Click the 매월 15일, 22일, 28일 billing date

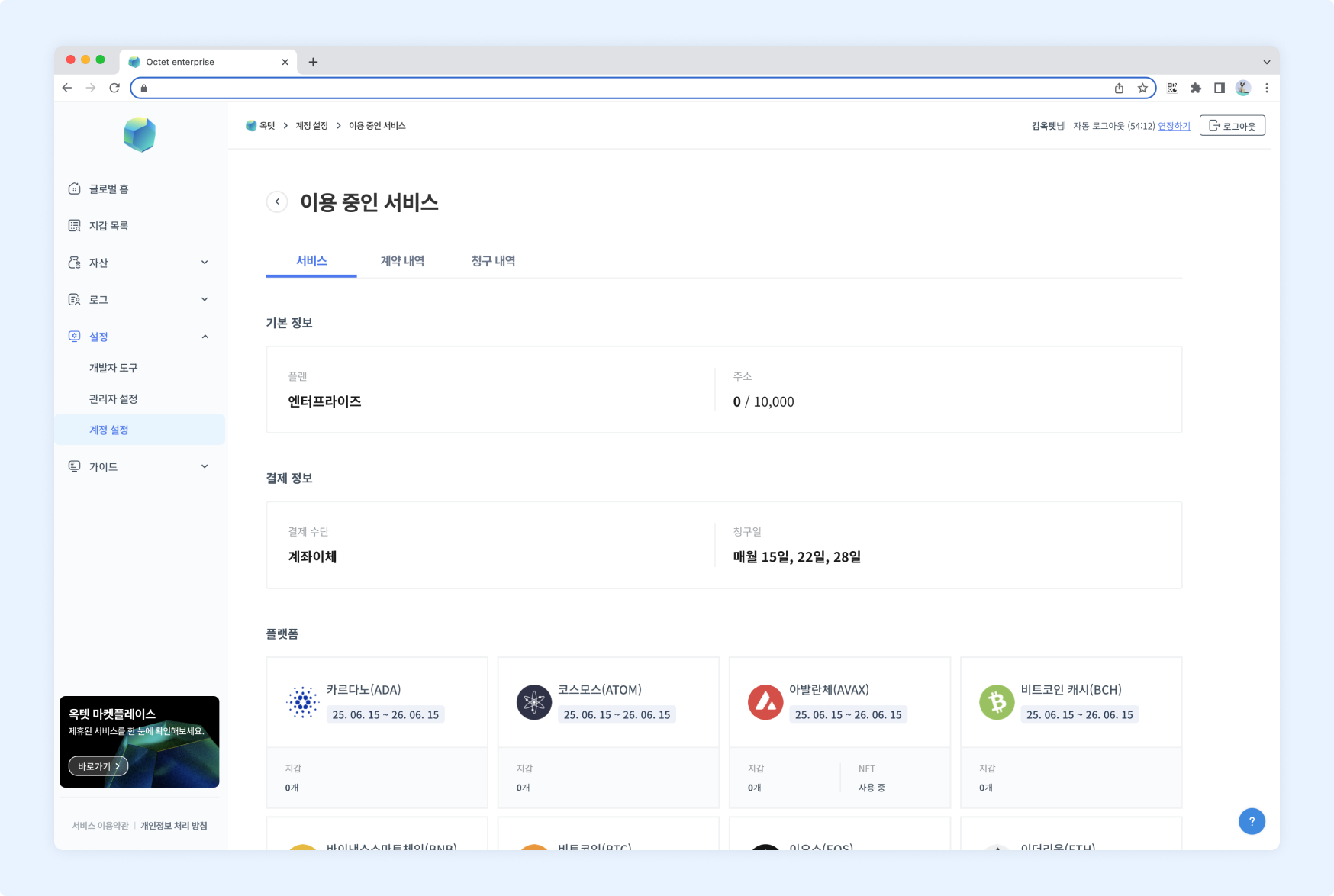[x=797, y=557]
